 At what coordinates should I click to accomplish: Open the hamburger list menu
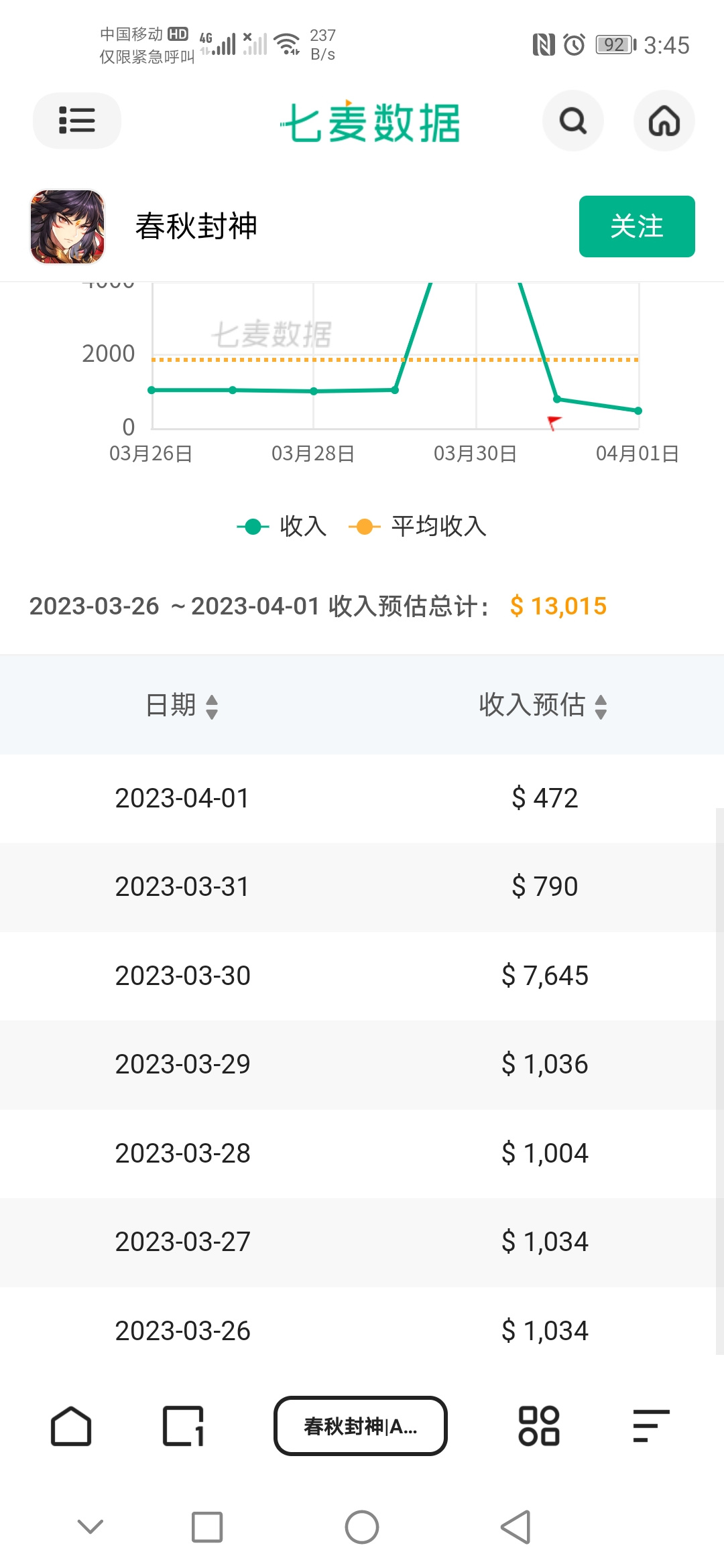[77, 121]
